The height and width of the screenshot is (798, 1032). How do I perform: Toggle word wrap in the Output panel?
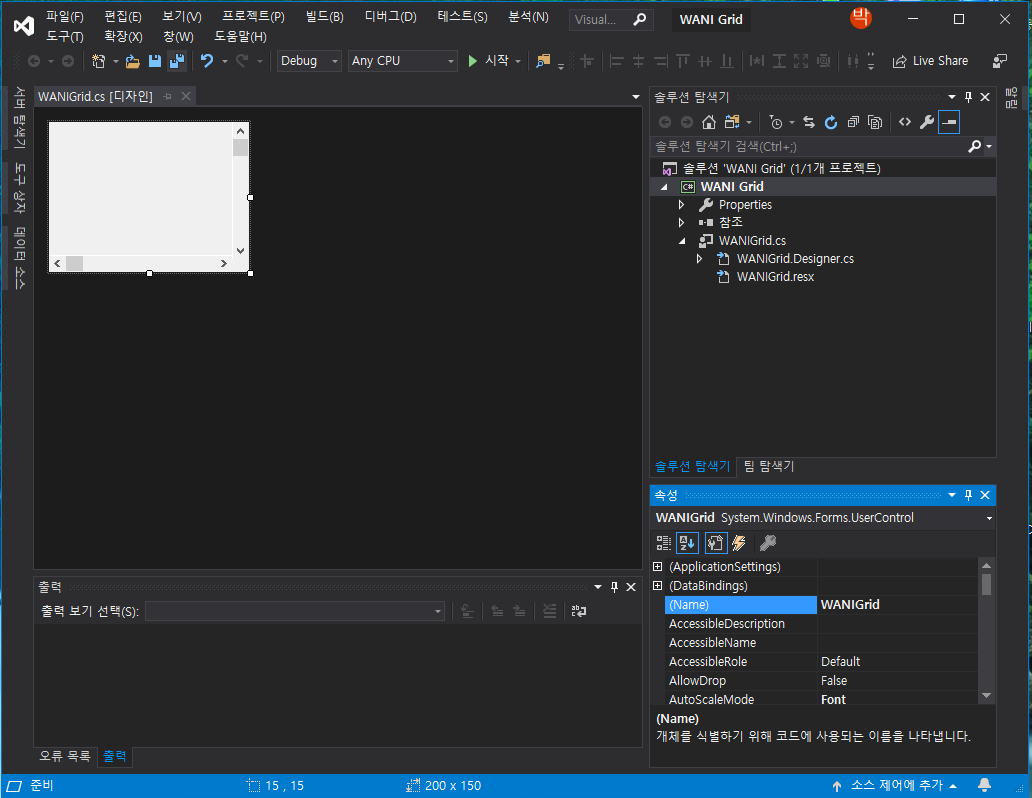(x=579, y=612)
